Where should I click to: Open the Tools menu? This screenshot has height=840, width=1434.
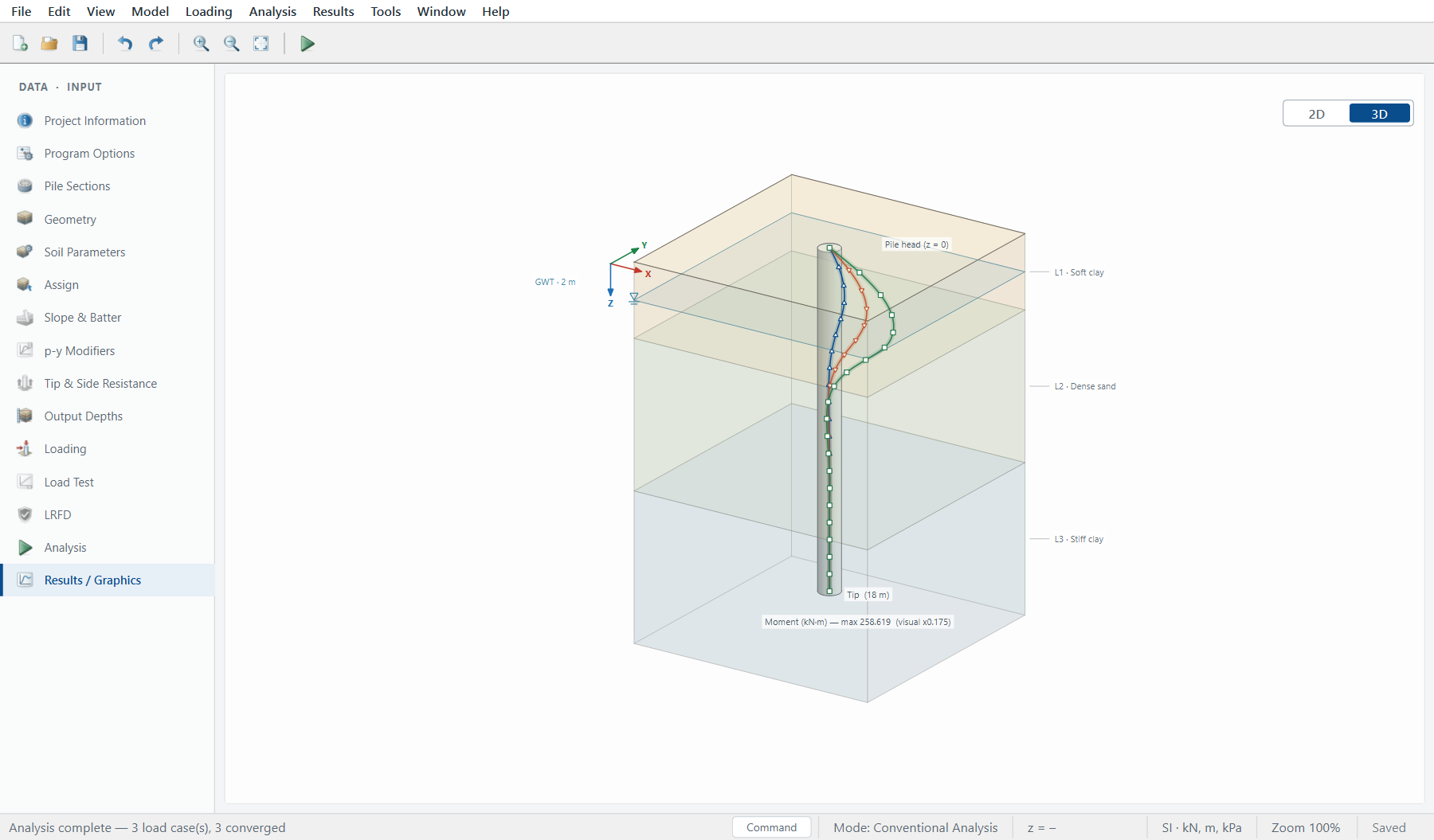(x=386, y=11)
